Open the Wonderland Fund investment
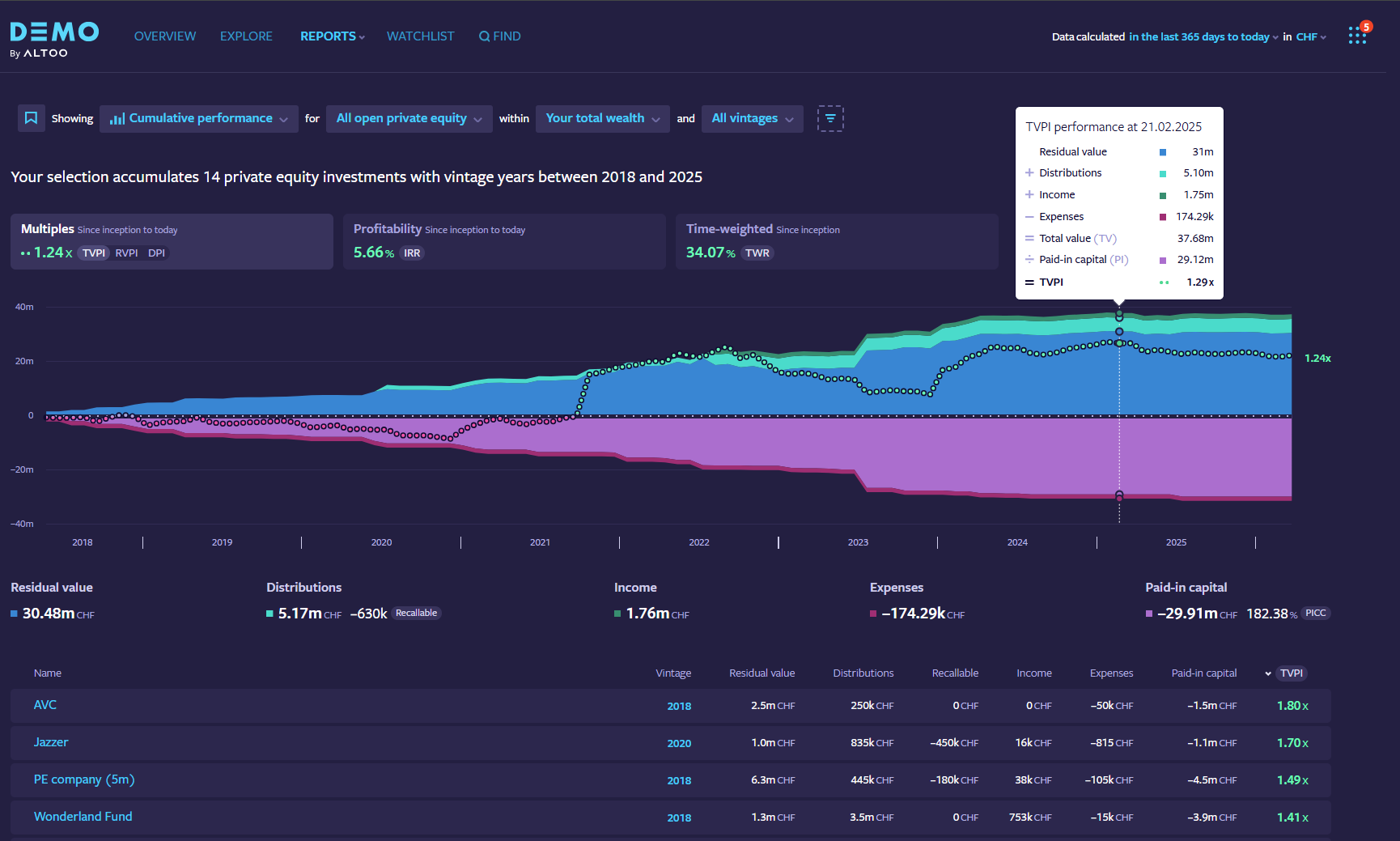The height and width of the screenshot is (841, 1400). point(83,817)
